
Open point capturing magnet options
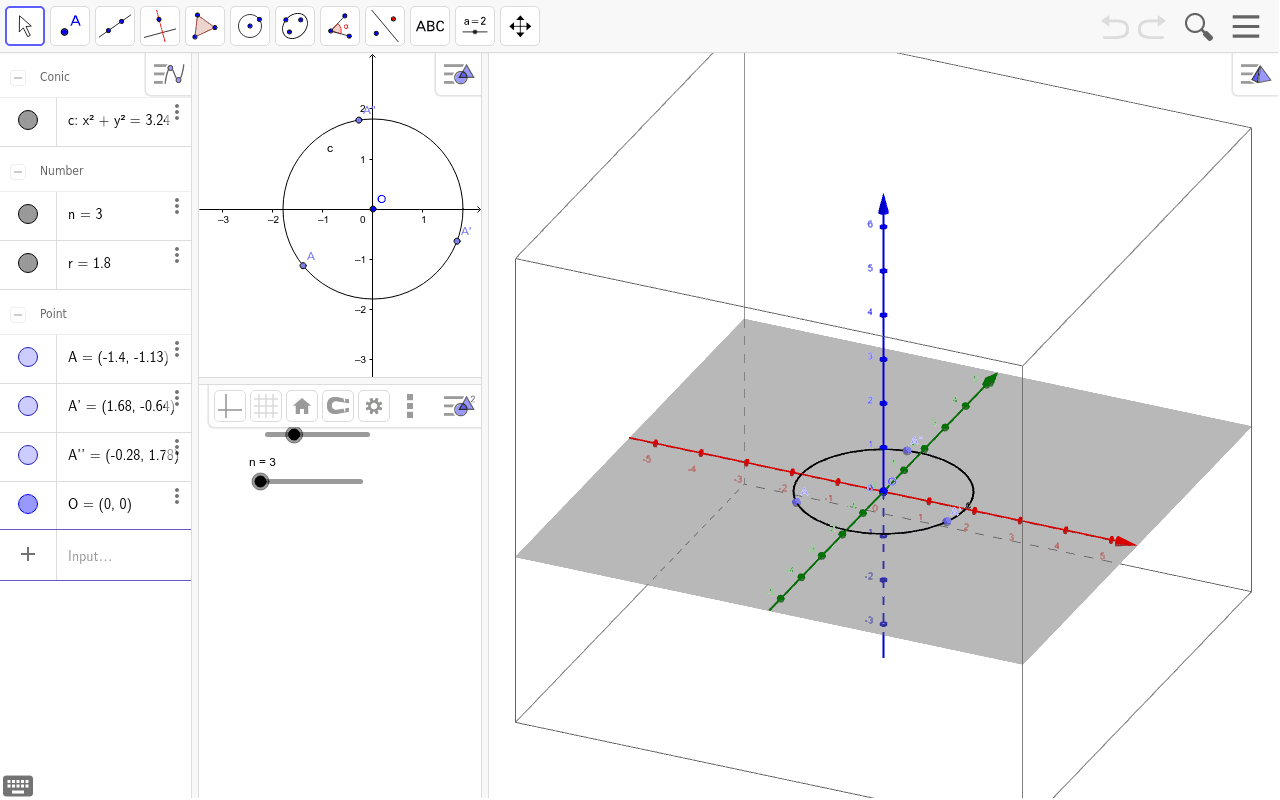(x=338, y=406)
